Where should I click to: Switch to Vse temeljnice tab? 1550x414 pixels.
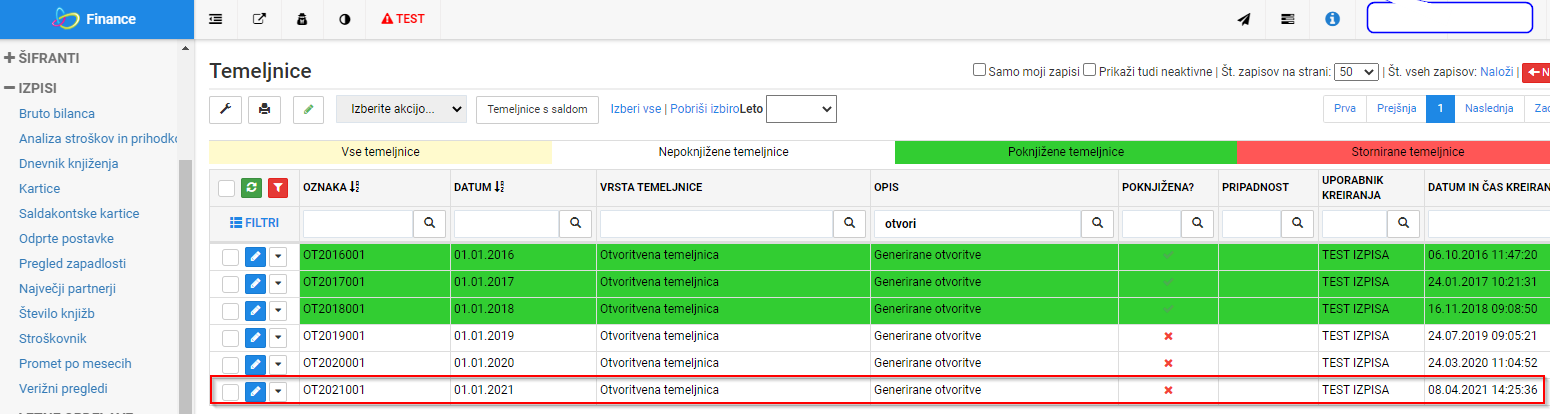[380, 152]
